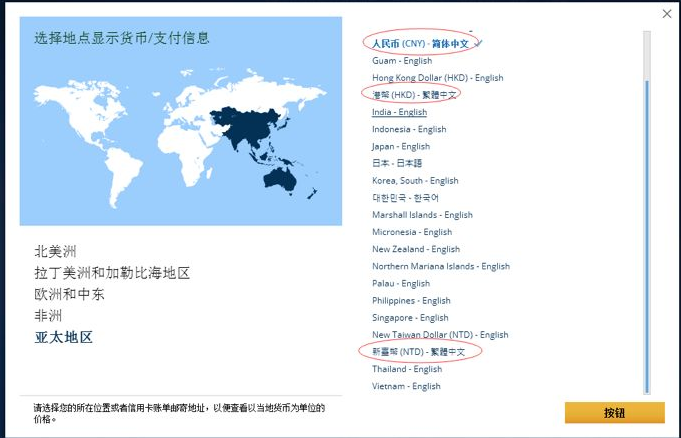The height and width of the screenshot is (438, 681).
Task: Select 北美洲 region
Action: tap(55, 251)
